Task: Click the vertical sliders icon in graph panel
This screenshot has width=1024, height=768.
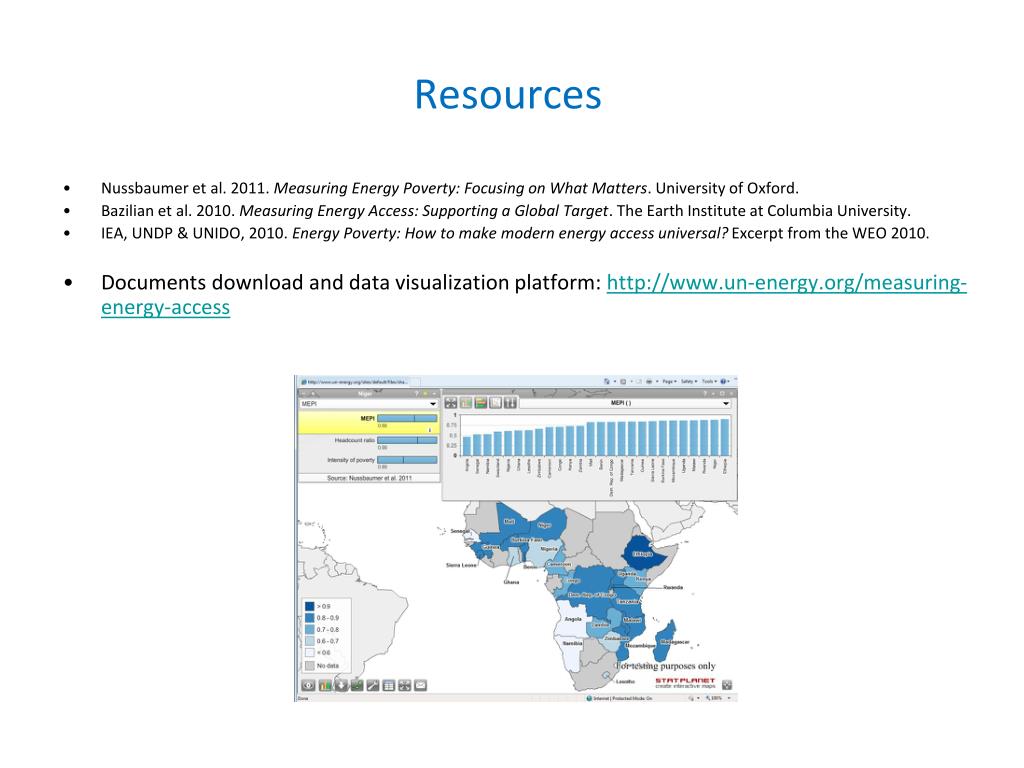Action: click(511, 403)
